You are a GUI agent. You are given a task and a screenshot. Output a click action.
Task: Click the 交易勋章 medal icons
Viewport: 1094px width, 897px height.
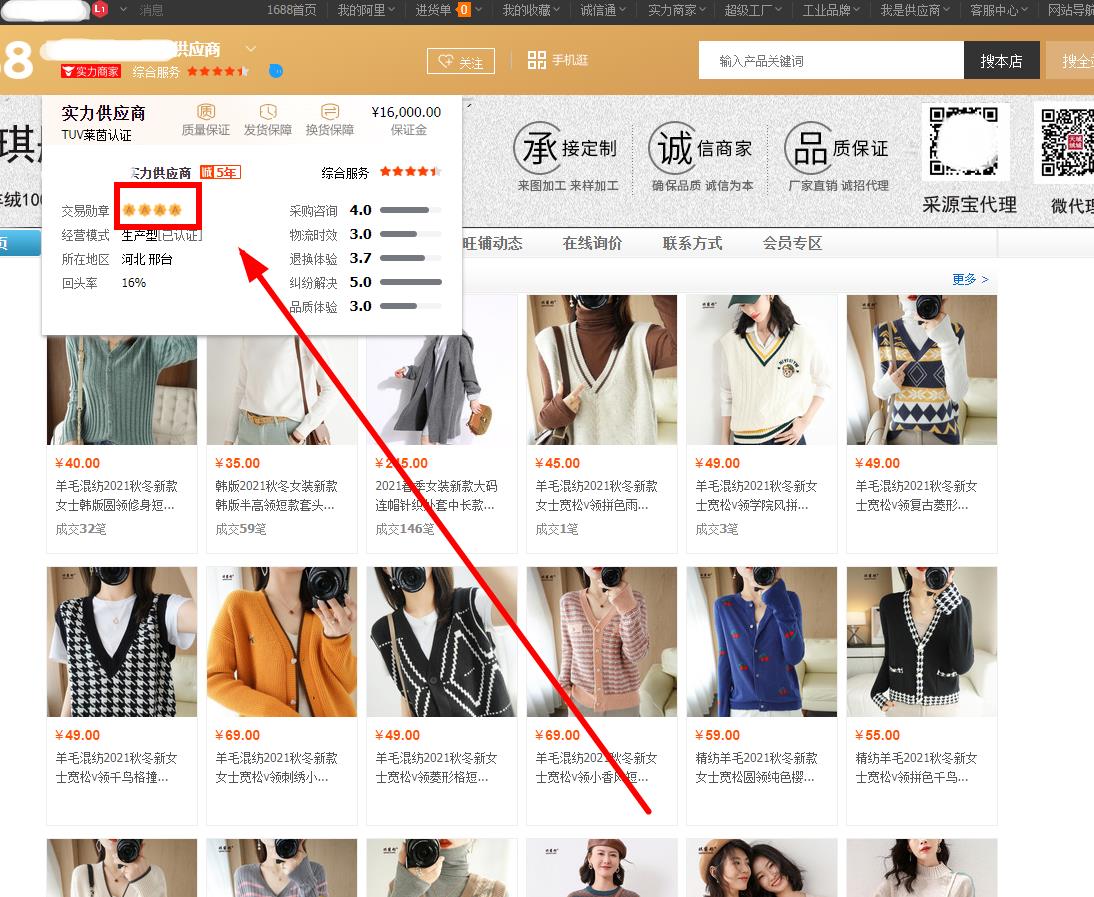153,210
